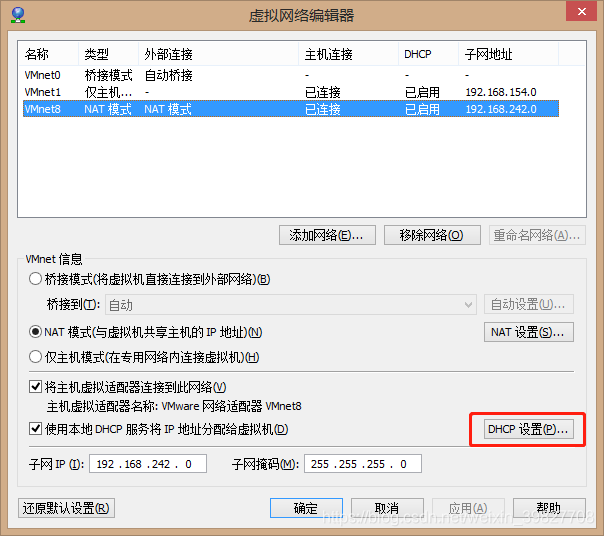This screenshot has height=536, width=604.
Task: Click 已连接 host cell of VMnet8
Action: click(323, 109)
